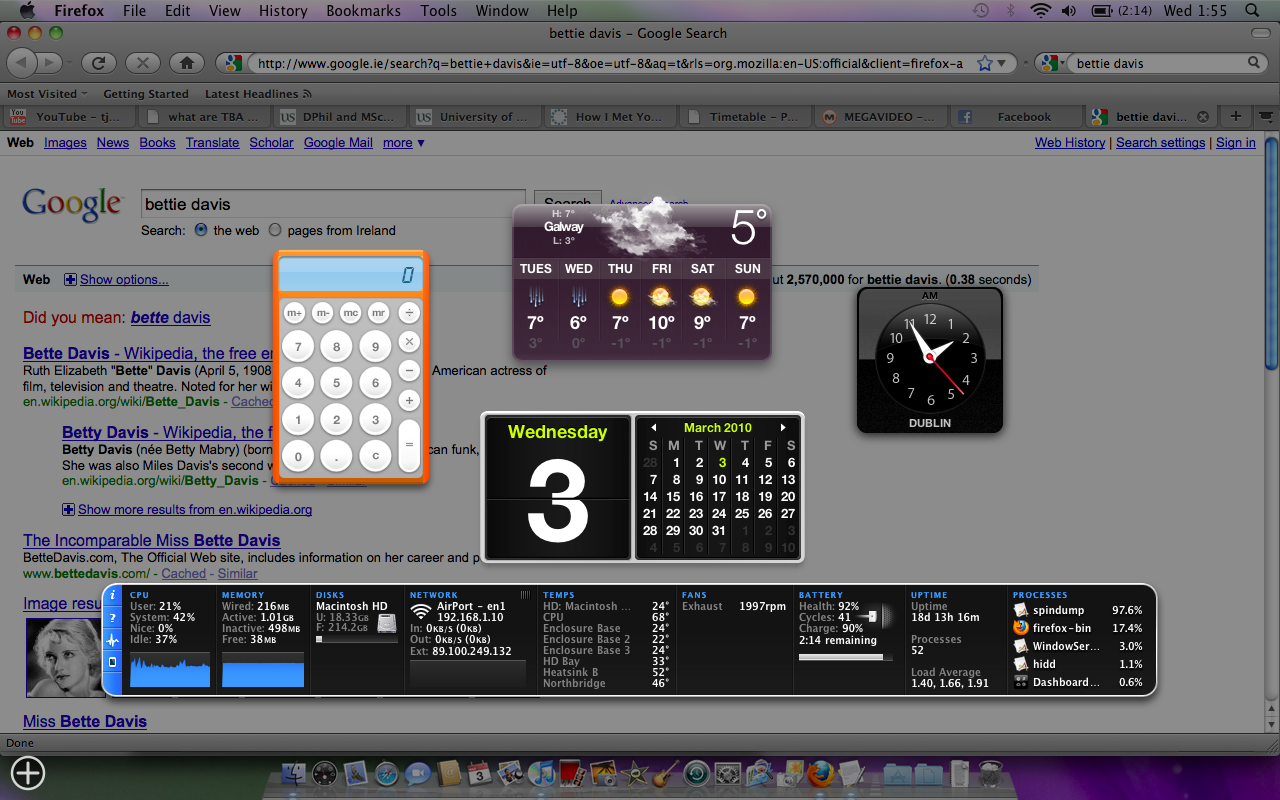Open Finder from the Dock
This screenshot has width=1280, height=800.
tap(295, 773)
